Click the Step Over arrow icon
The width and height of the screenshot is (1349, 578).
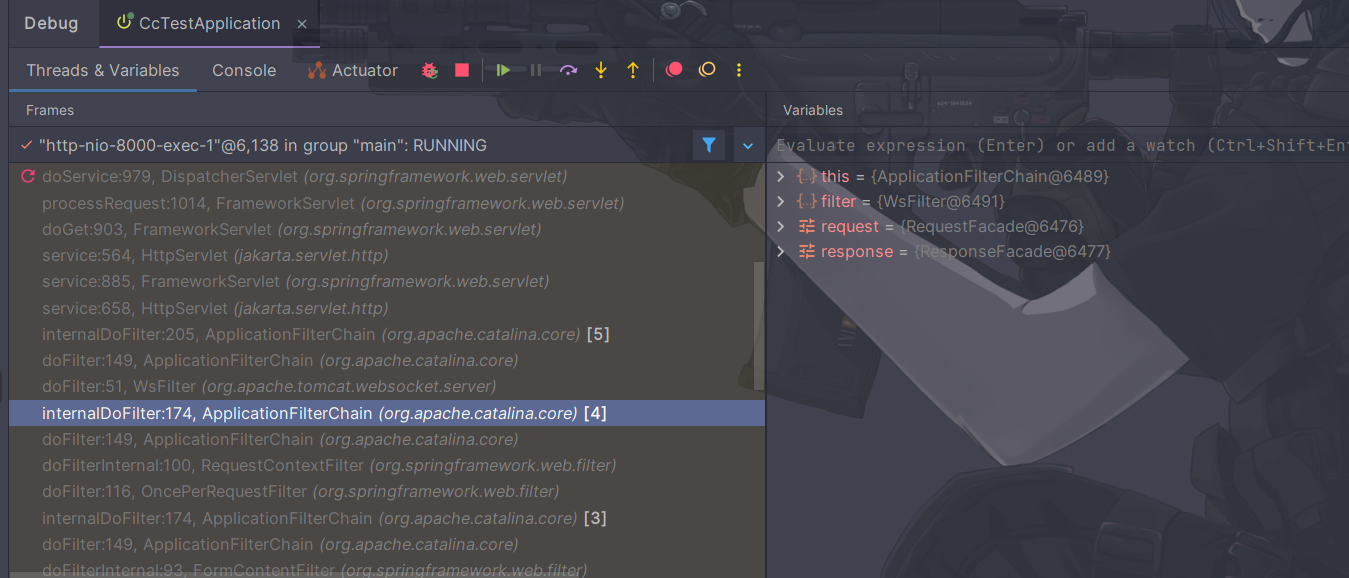pyautogui.click(x=568, y=70)
